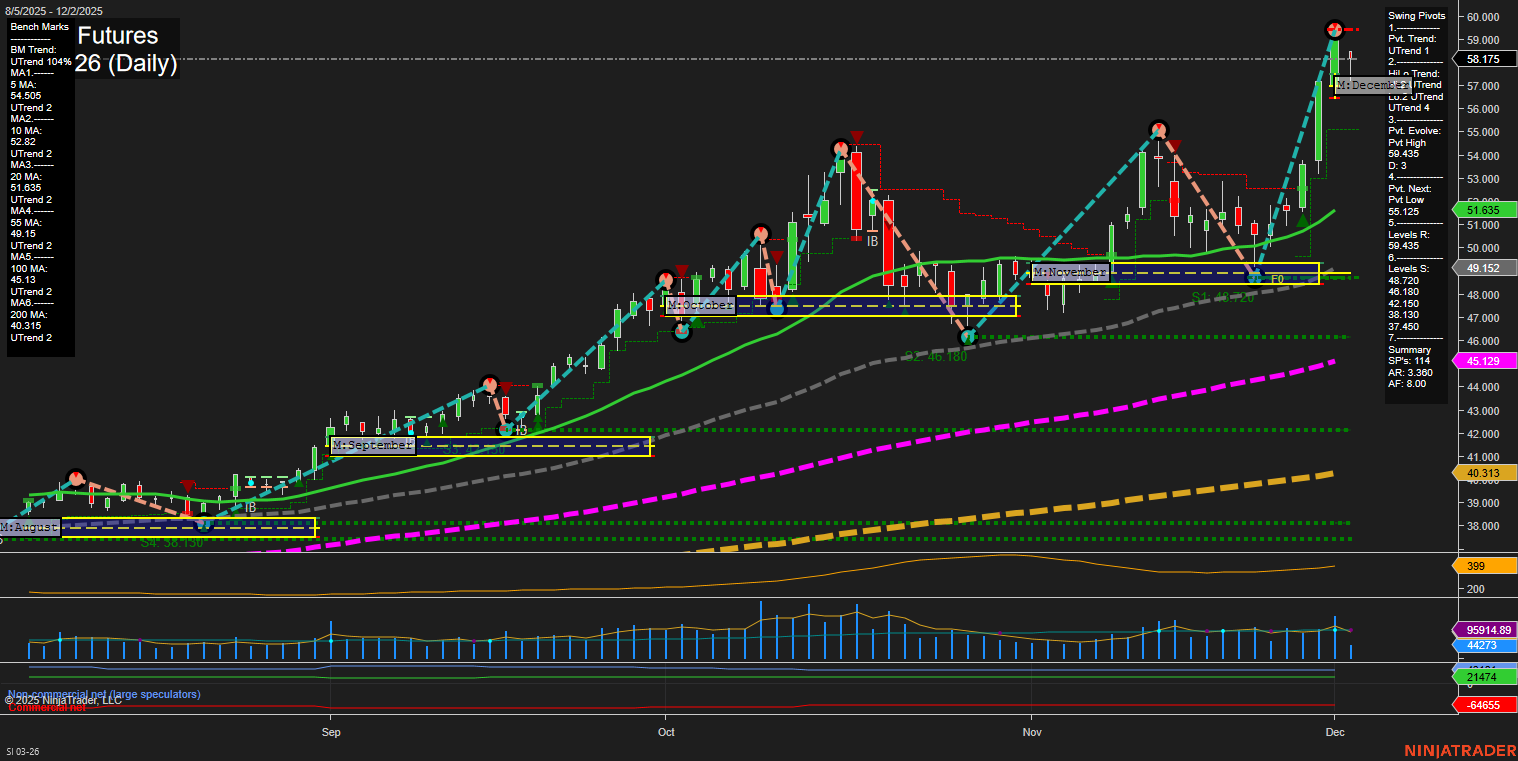Click the blue 44273 volume tag
This screenshot has height=761, width=1518.
tap(1482, 645)
